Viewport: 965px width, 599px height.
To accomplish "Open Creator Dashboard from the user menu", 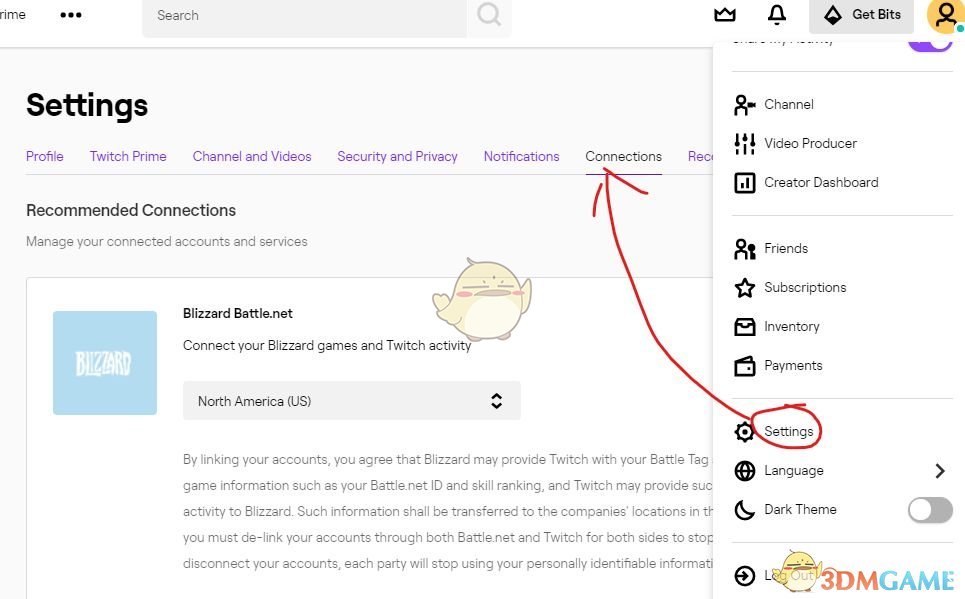I will (821, 182).
